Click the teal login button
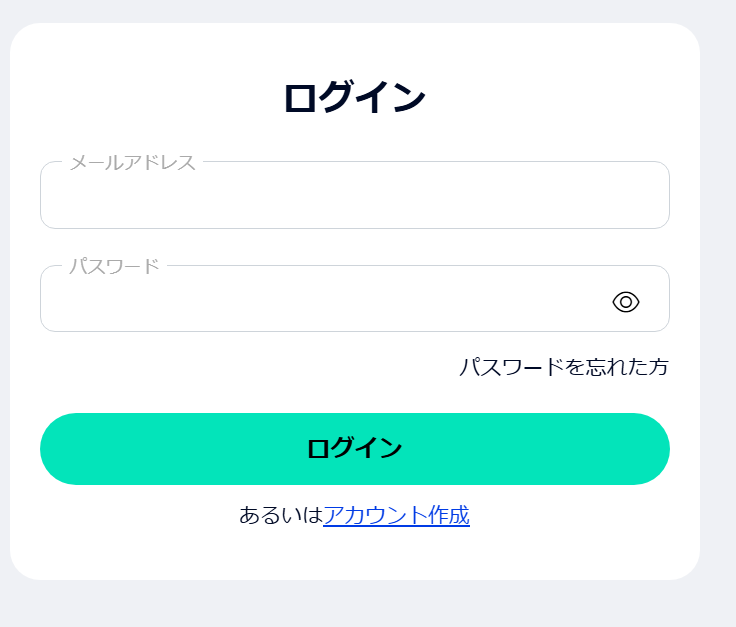Image resolution: width=736 pixels, height=627 pixels. [x=354, y=449]
